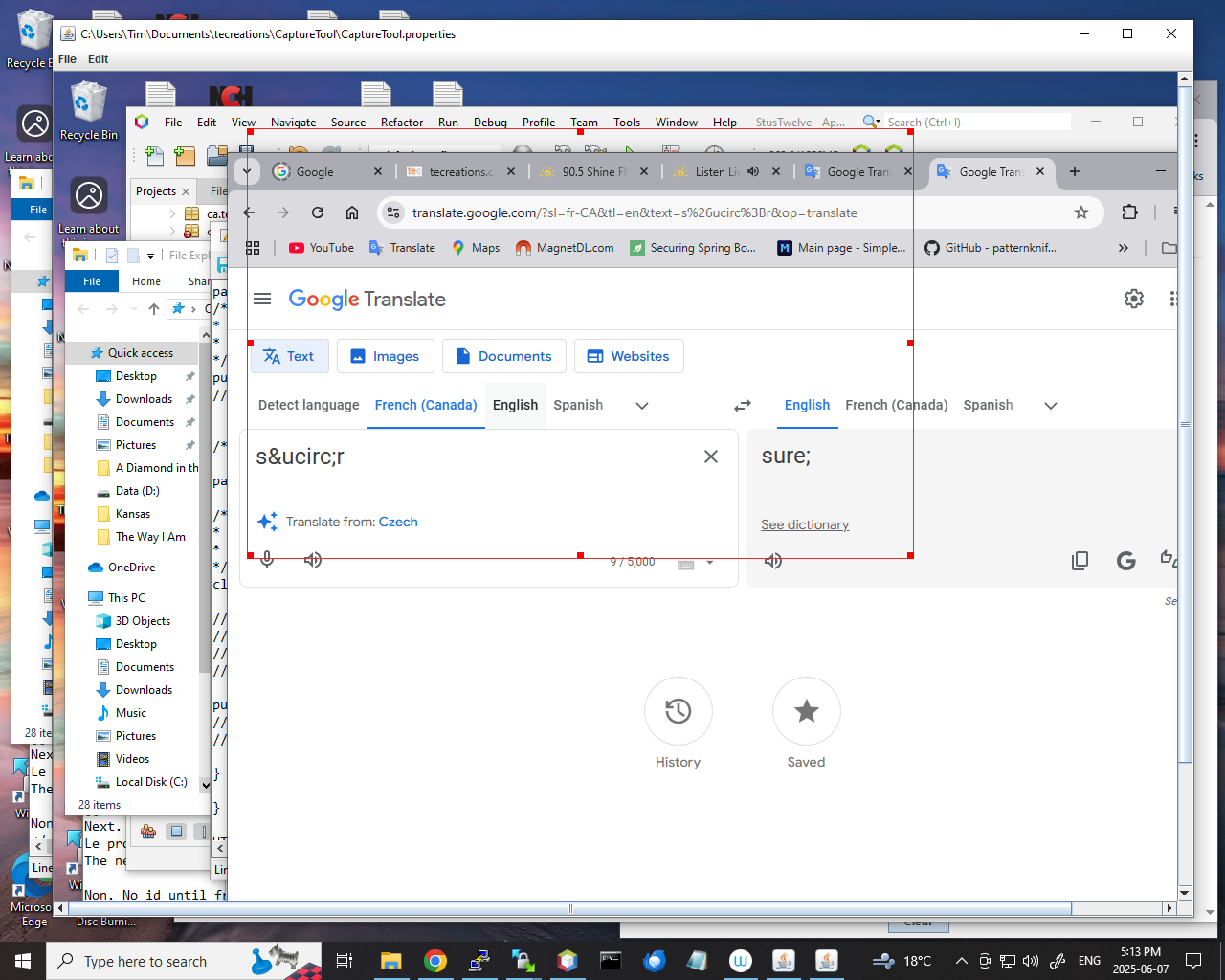Image resolution: width=1225 pixels, height=980 pixels.
Task: Open translation History
Action: tap(678, 711)
